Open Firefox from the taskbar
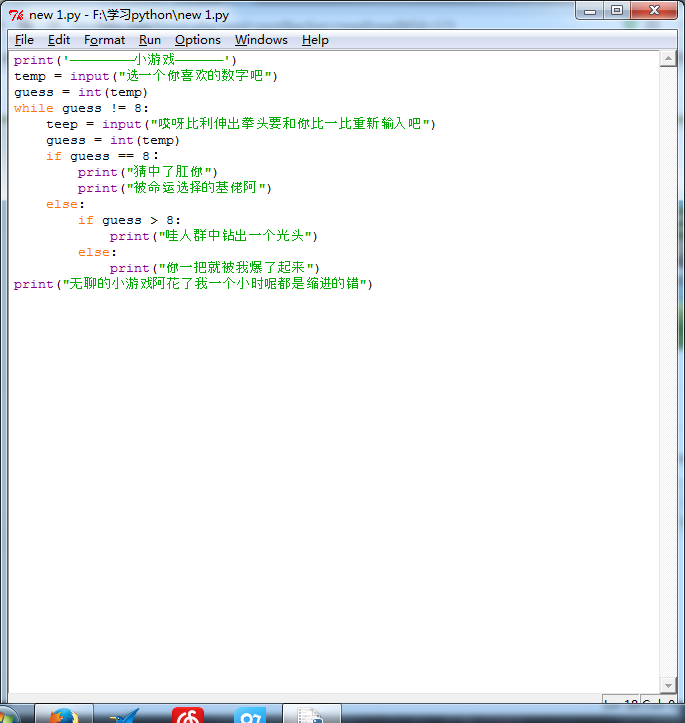 pos(63,715)
